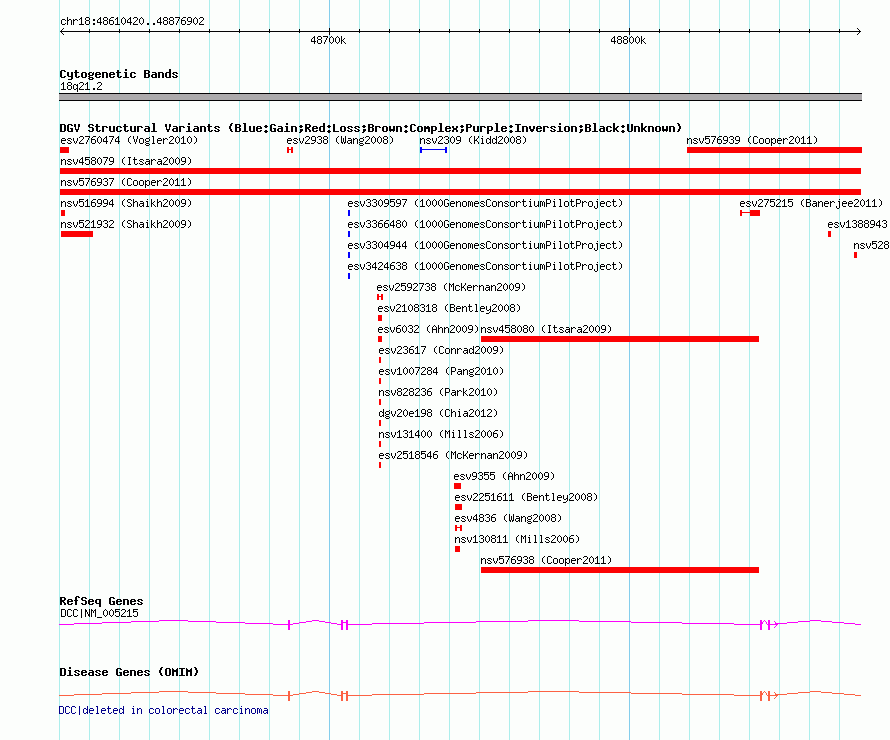Image resolution: width=890 pixels, height=740 pixels.
Task: Select the esv9355 (Ahn2009) red square
Action: [x=457, y=486]
